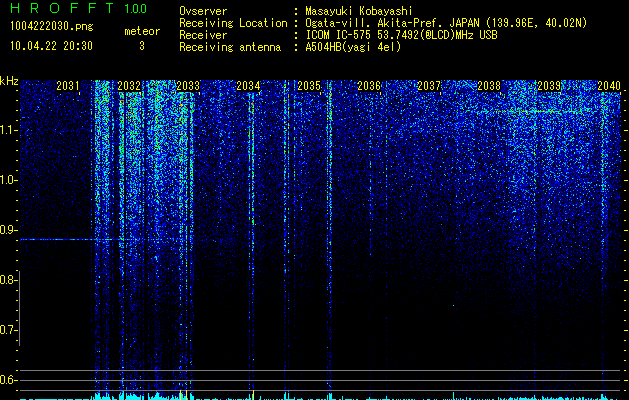Click the meteor label
This screenshot has height=400, width=629.
142,31
